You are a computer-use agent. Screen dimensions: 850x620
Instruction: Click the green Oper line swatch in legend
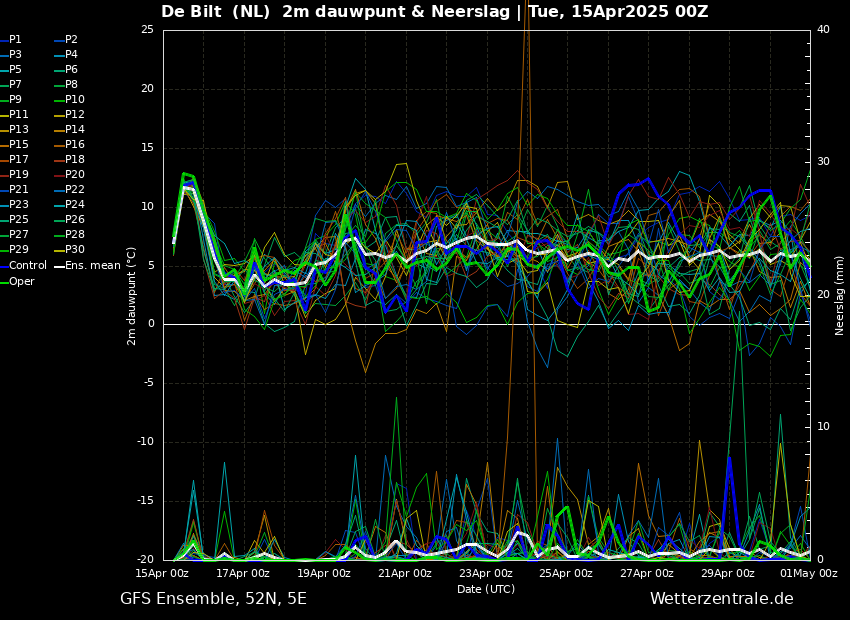[4, 282]
